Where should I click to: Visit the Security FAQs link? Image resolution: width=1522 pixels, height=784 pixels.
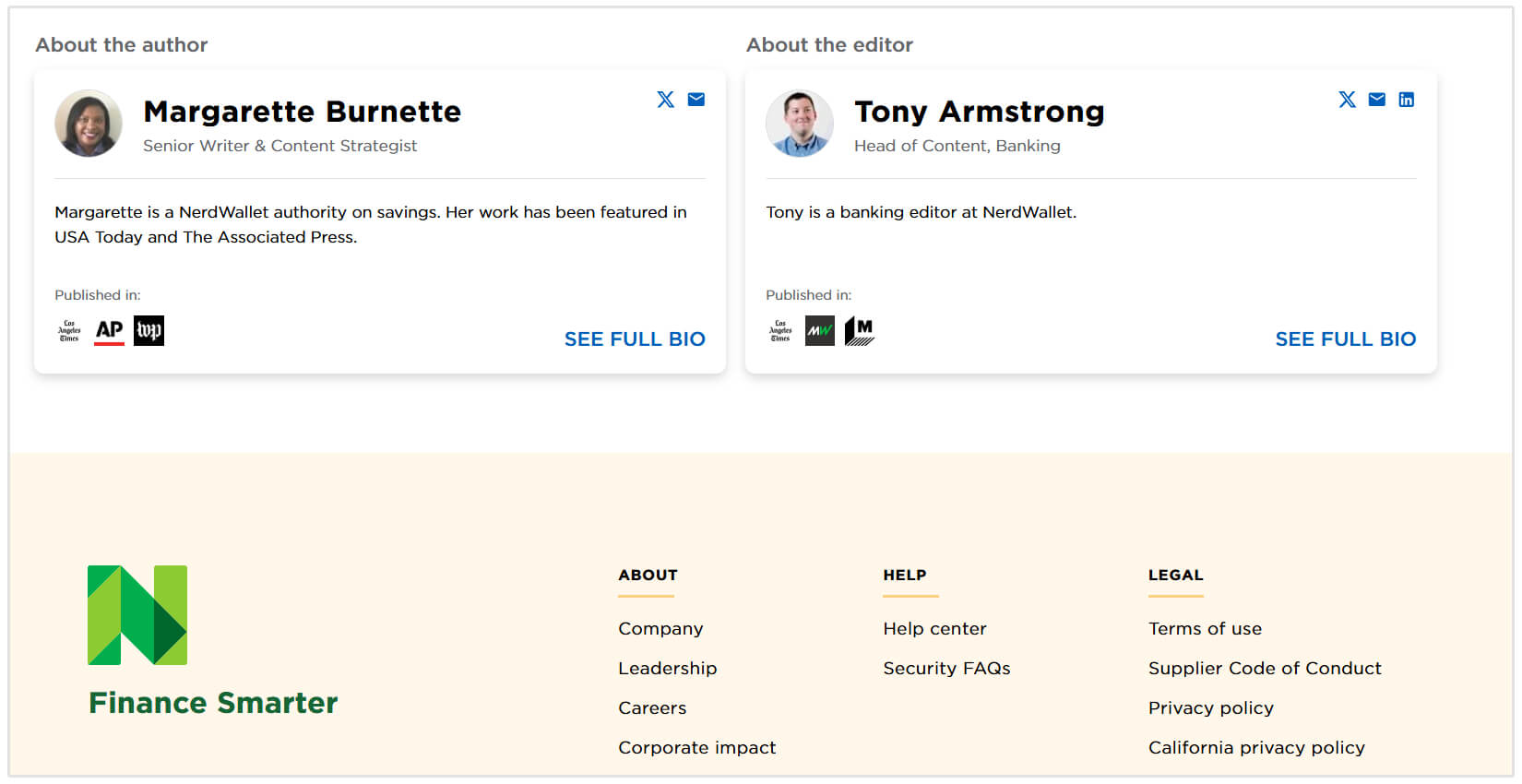(x=946, y=669)
